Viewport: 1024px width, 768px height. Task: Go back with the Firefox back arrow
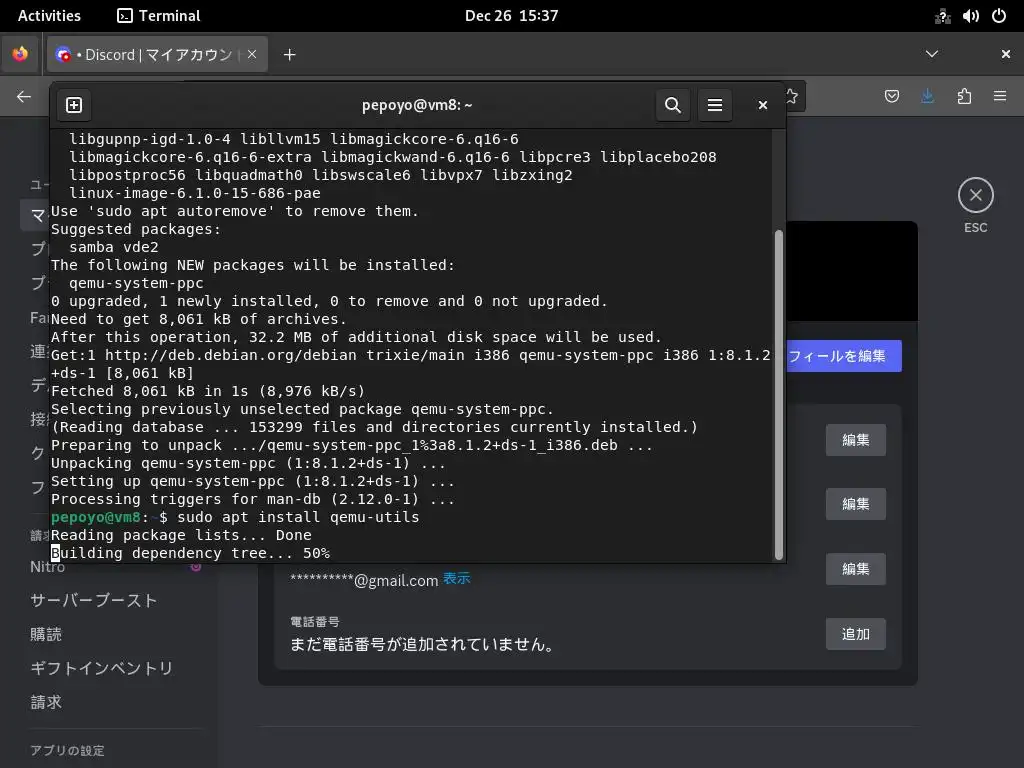coord(24,97)
